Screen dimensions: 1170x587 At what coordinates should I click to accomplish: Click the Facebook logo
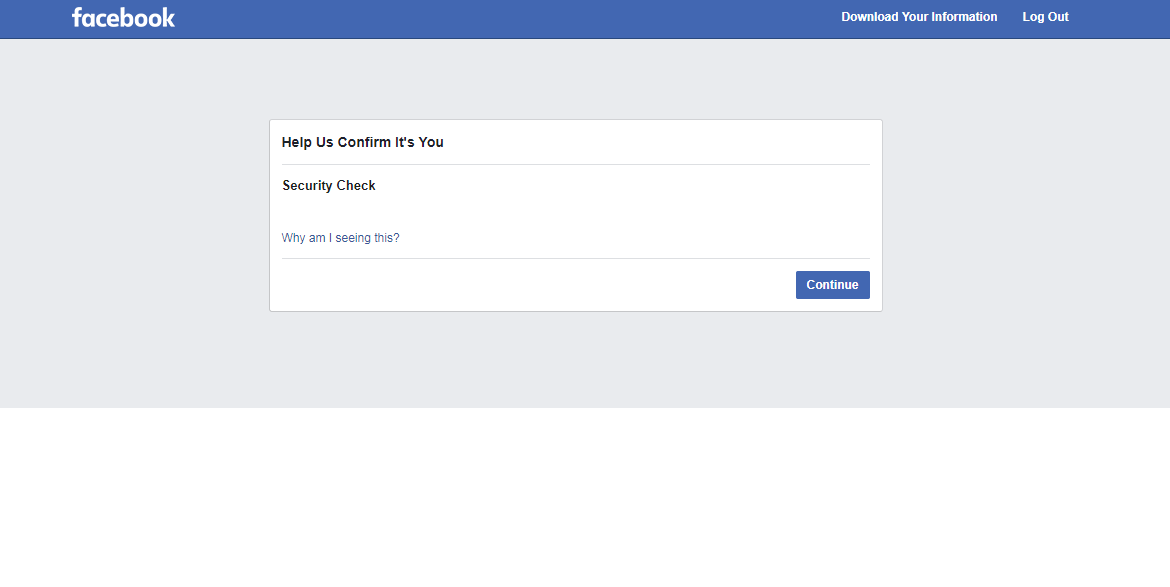[123, 17]
